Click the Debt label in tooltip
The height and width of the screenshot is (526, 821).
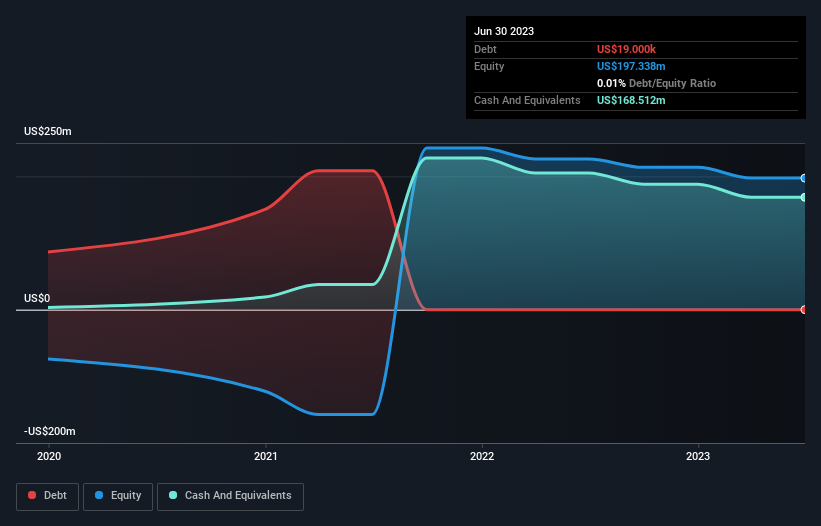[x=485, y=49]
